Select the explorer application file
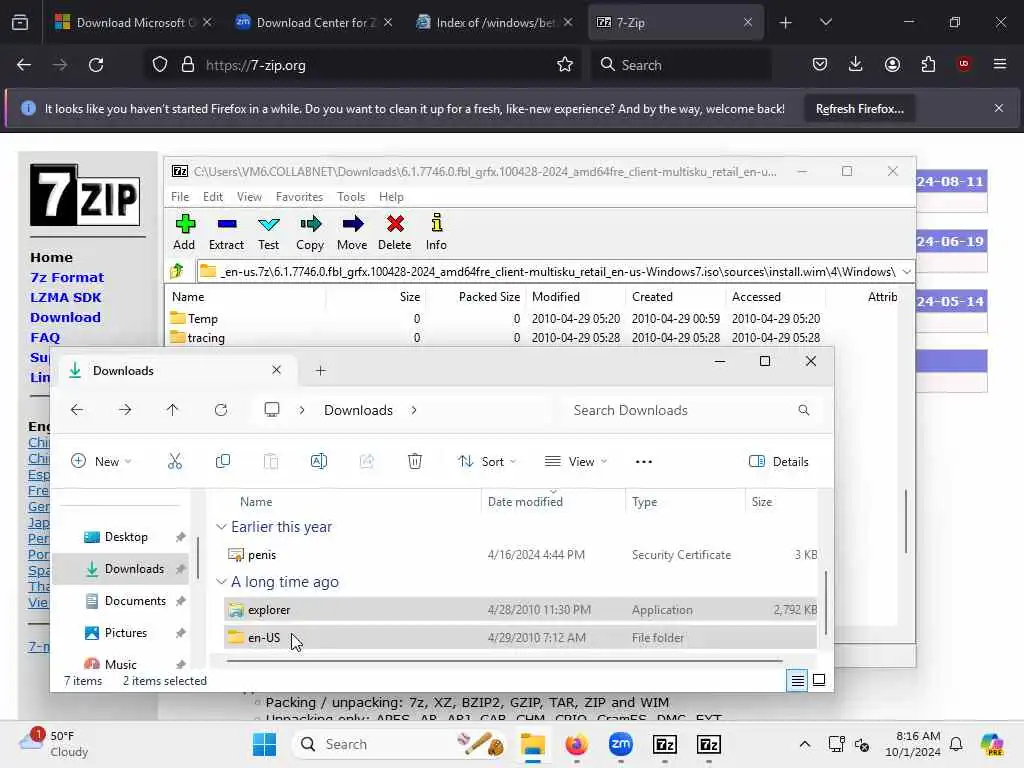The image size is (1024, 768). (x=520, y=610)
